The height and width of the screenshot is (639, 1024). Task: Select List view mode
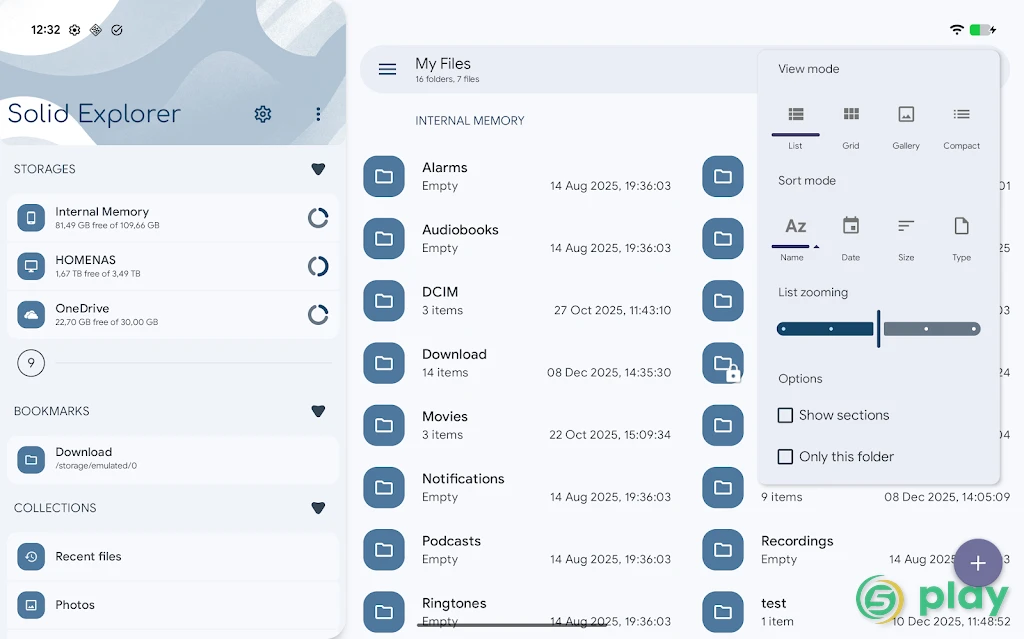[795, 126]
